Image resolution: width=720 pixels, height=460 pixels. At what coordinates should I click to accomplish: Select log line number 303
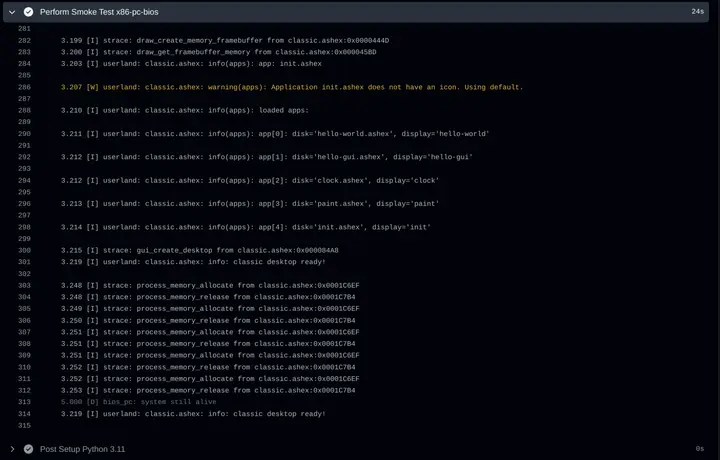point(24,285)
